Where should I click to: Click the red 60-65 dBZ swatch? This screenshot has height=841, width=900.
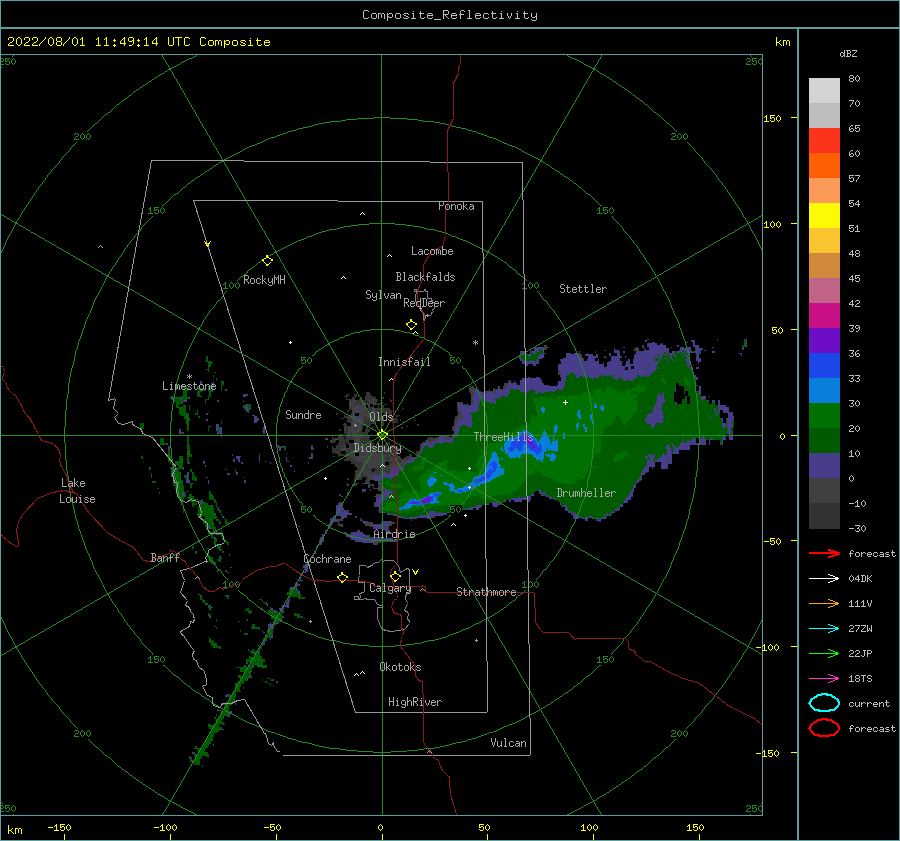pyautogui.click(x=824, y=141)
